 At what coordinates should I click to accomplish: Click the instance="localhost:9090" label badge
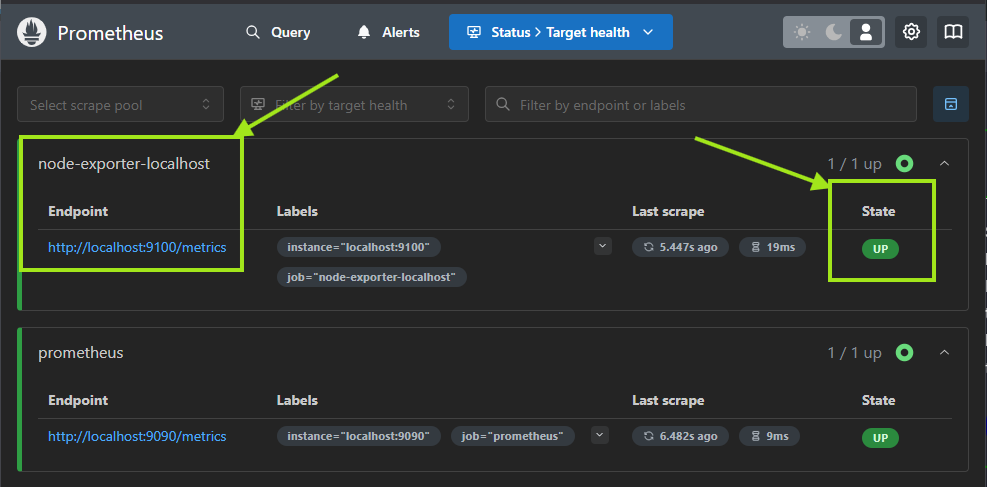tap(359, 436)
